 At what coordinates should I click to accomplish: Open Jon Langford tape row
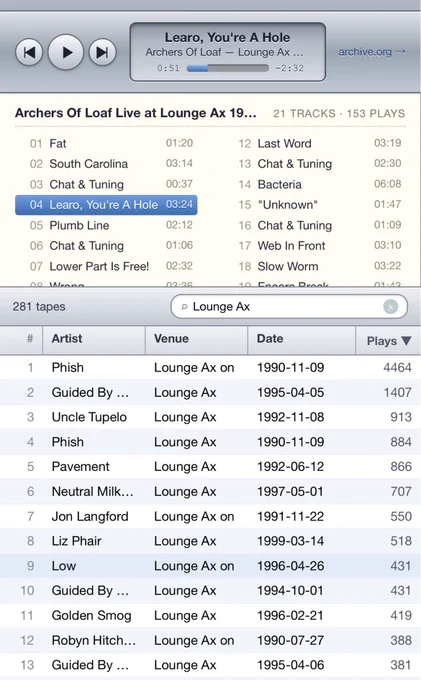click(210, 516)
